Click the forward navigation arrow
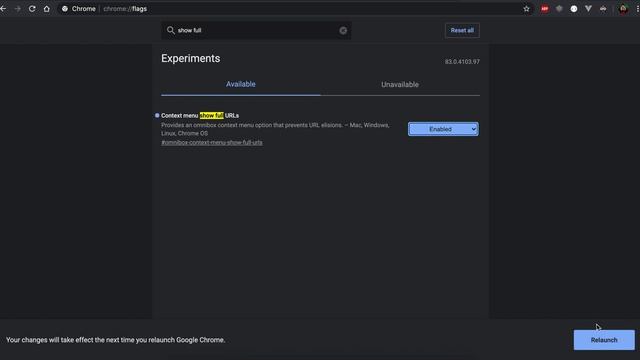The width and height of the screenshot is (640, 360). [18, 9]
